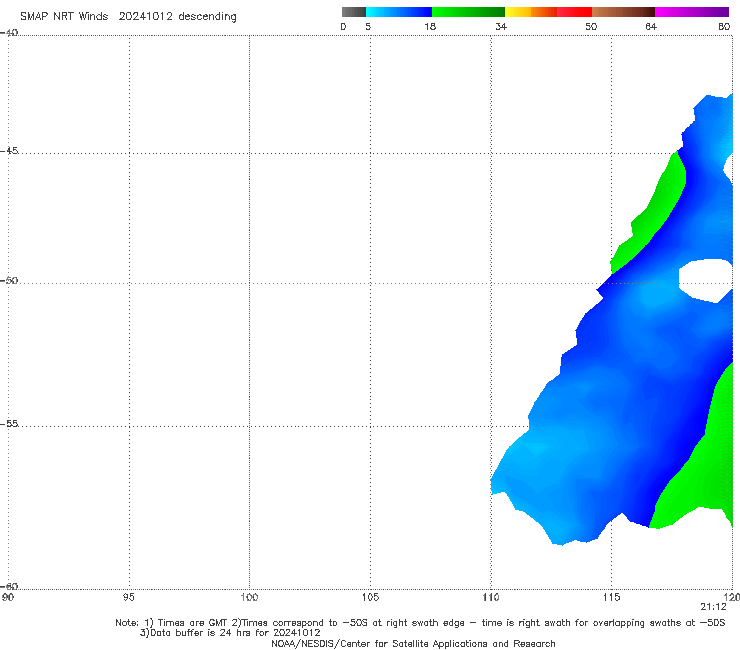Click the -55 latitude axis label
This screenshot has width=740, height=650.
click(x=9, y=423)
